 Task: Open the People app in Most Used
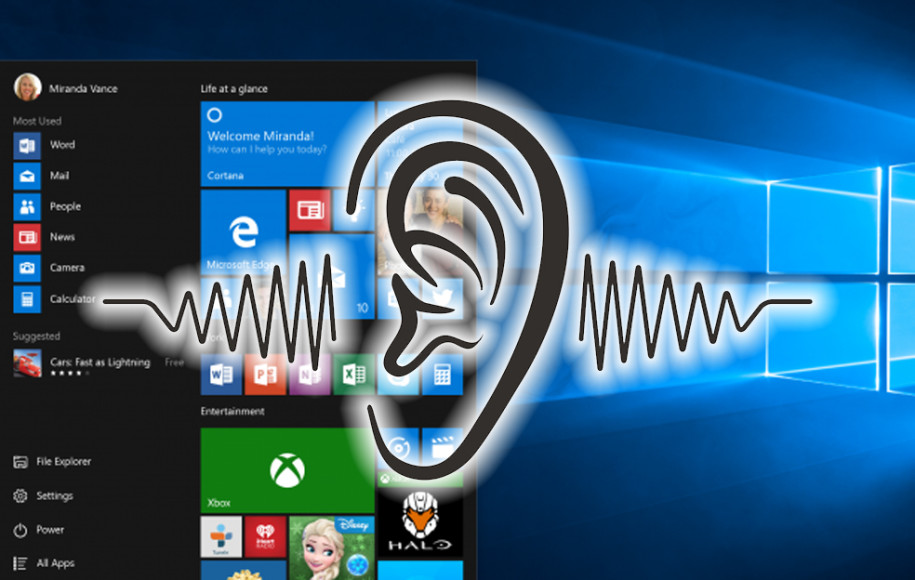47,207
